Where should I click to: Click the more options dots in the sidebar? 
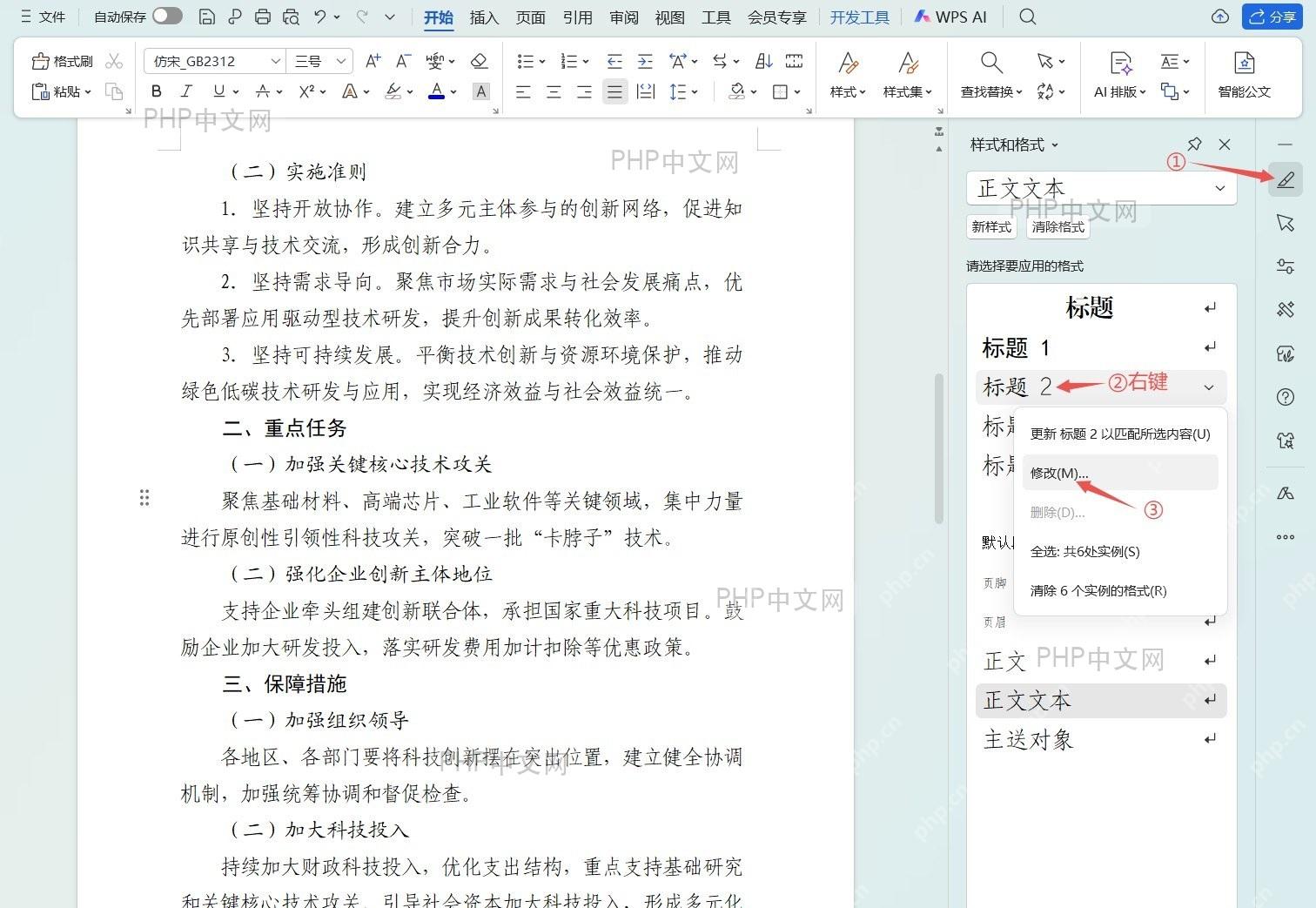tap(1286, 537)
